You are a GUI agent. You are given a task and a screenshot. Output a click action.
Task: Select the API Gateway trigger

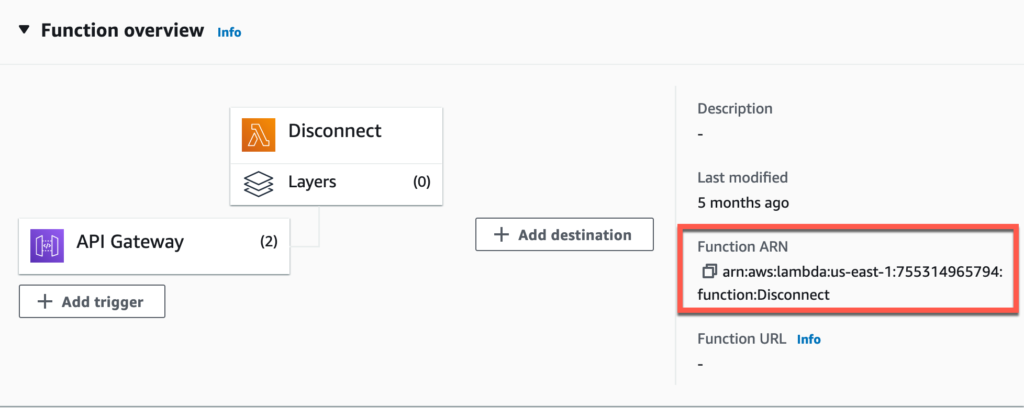point(154,247)
